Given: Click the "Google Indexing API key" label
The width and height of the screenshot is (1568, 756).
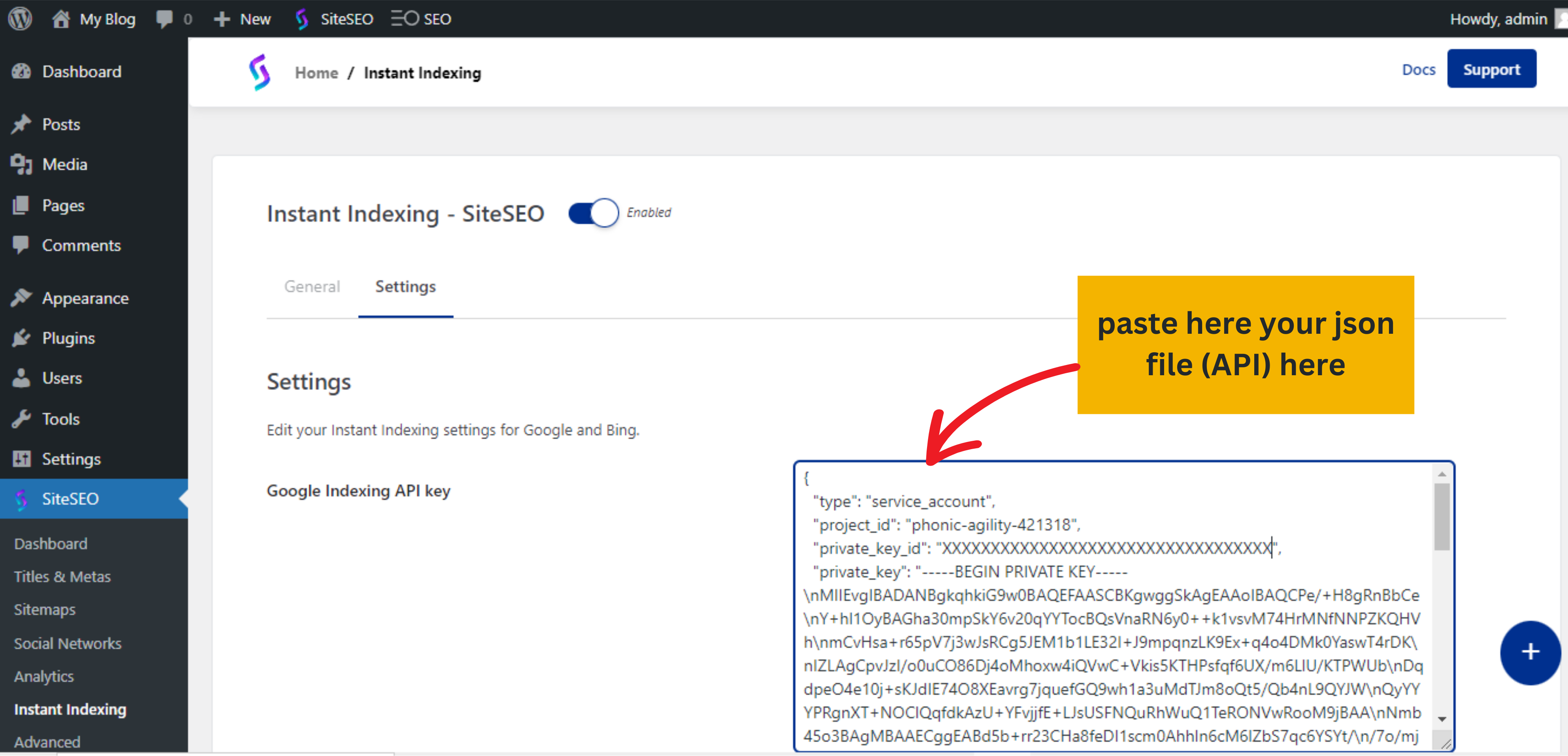Looking at the screenshot, I should coord(358,491).
